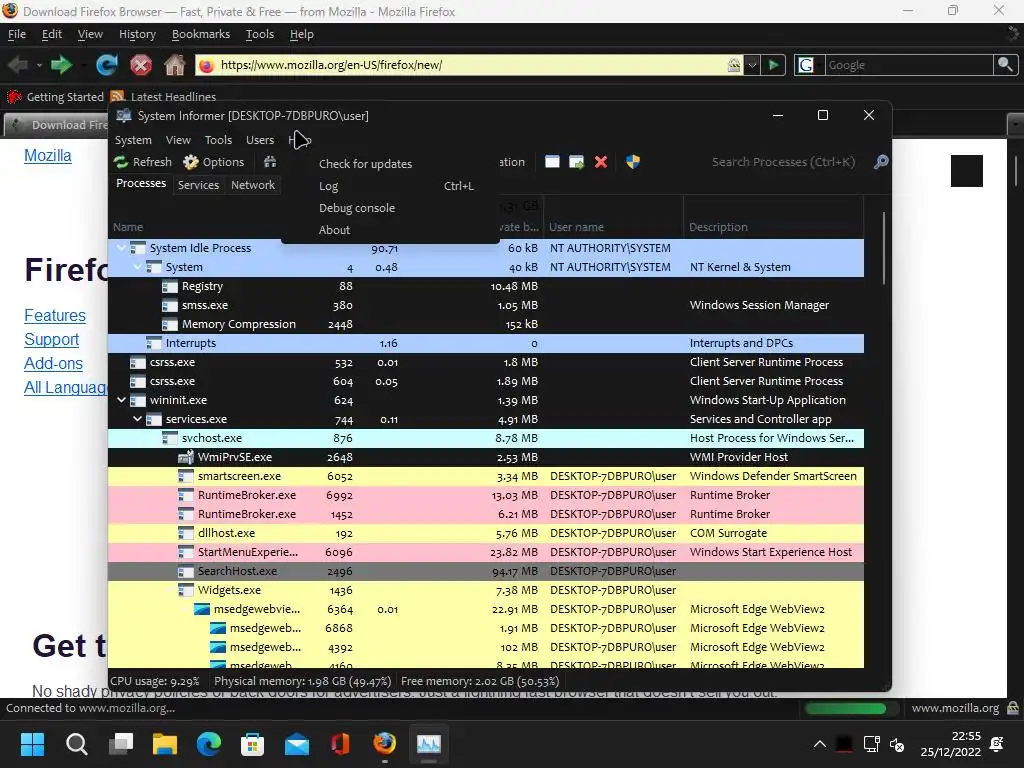Click the Features link on page
The image size is (1024, 768).
(x=55, y=315)
